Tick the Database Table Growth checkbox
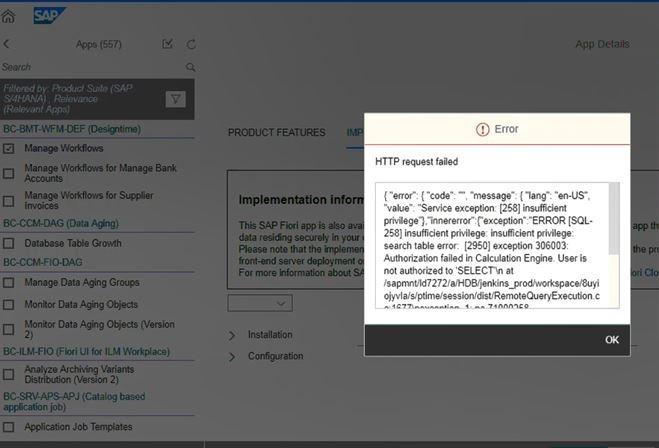659x448 pixels. pos(8,243)
